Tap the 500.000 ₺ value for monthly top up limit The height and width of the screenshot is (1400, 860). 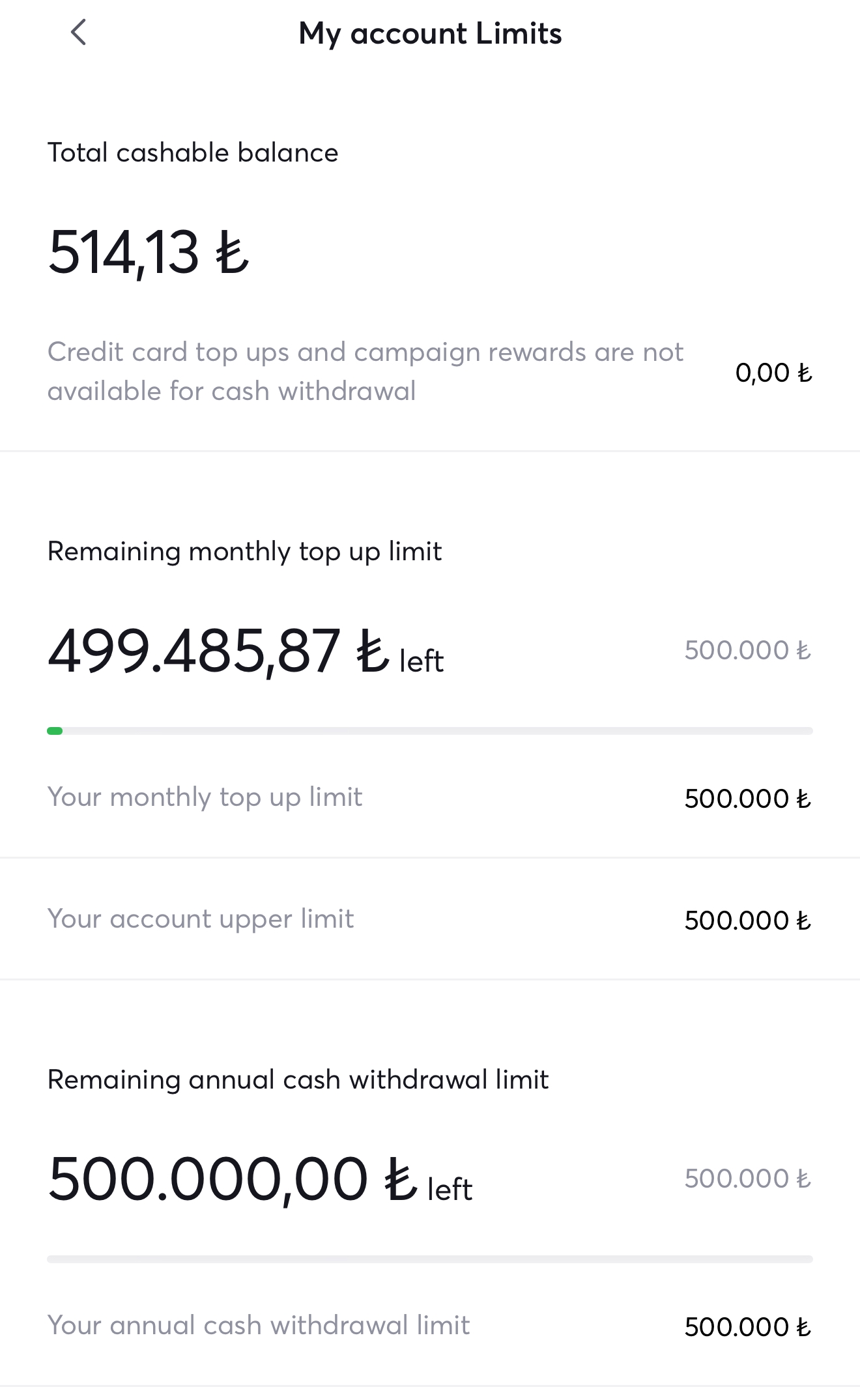click(747, 799)
